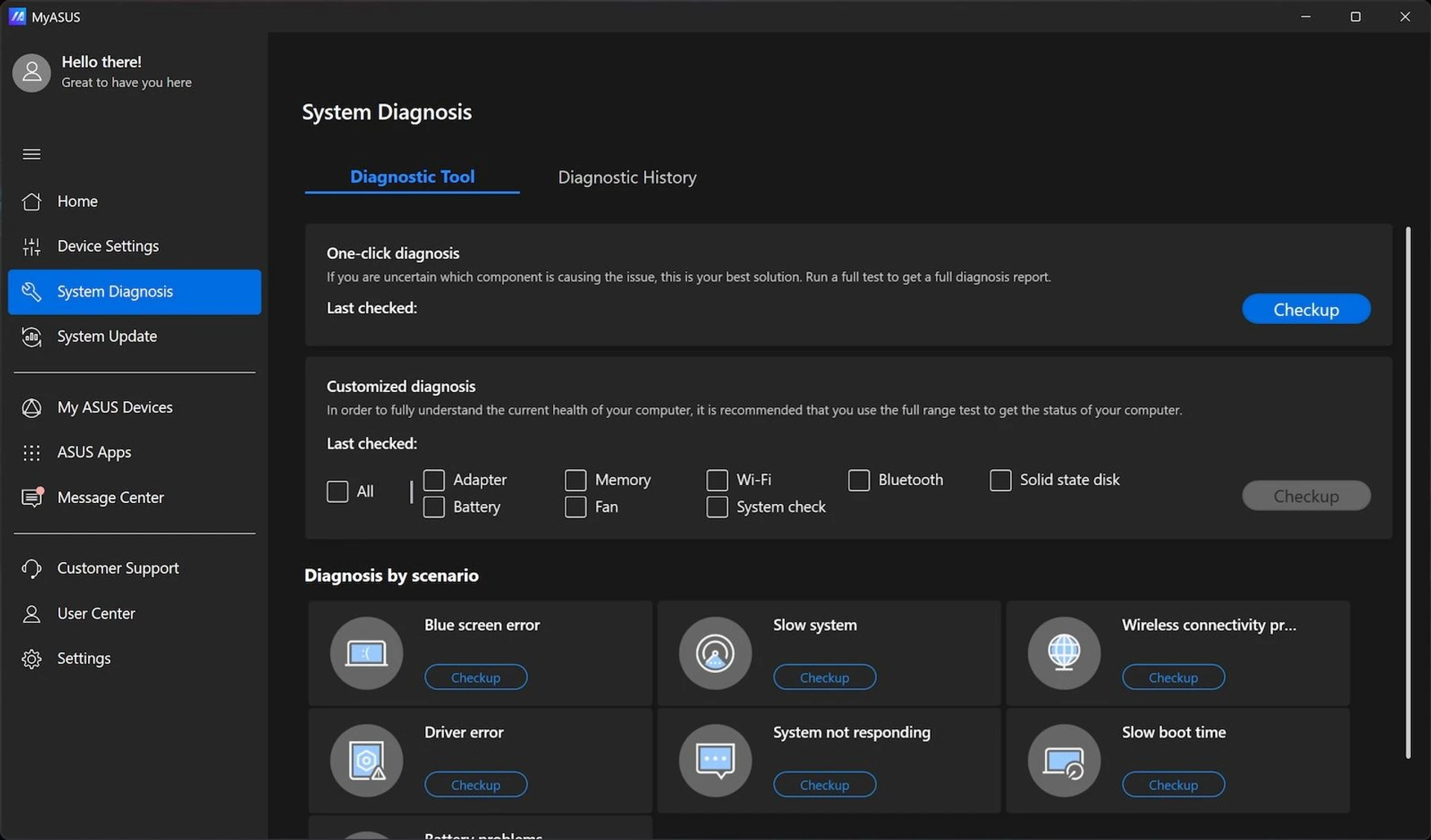Toggle the Fan checkbox
Viewport: 1431px width, 840px height.
pyautogui.click(x=575, y=507)
